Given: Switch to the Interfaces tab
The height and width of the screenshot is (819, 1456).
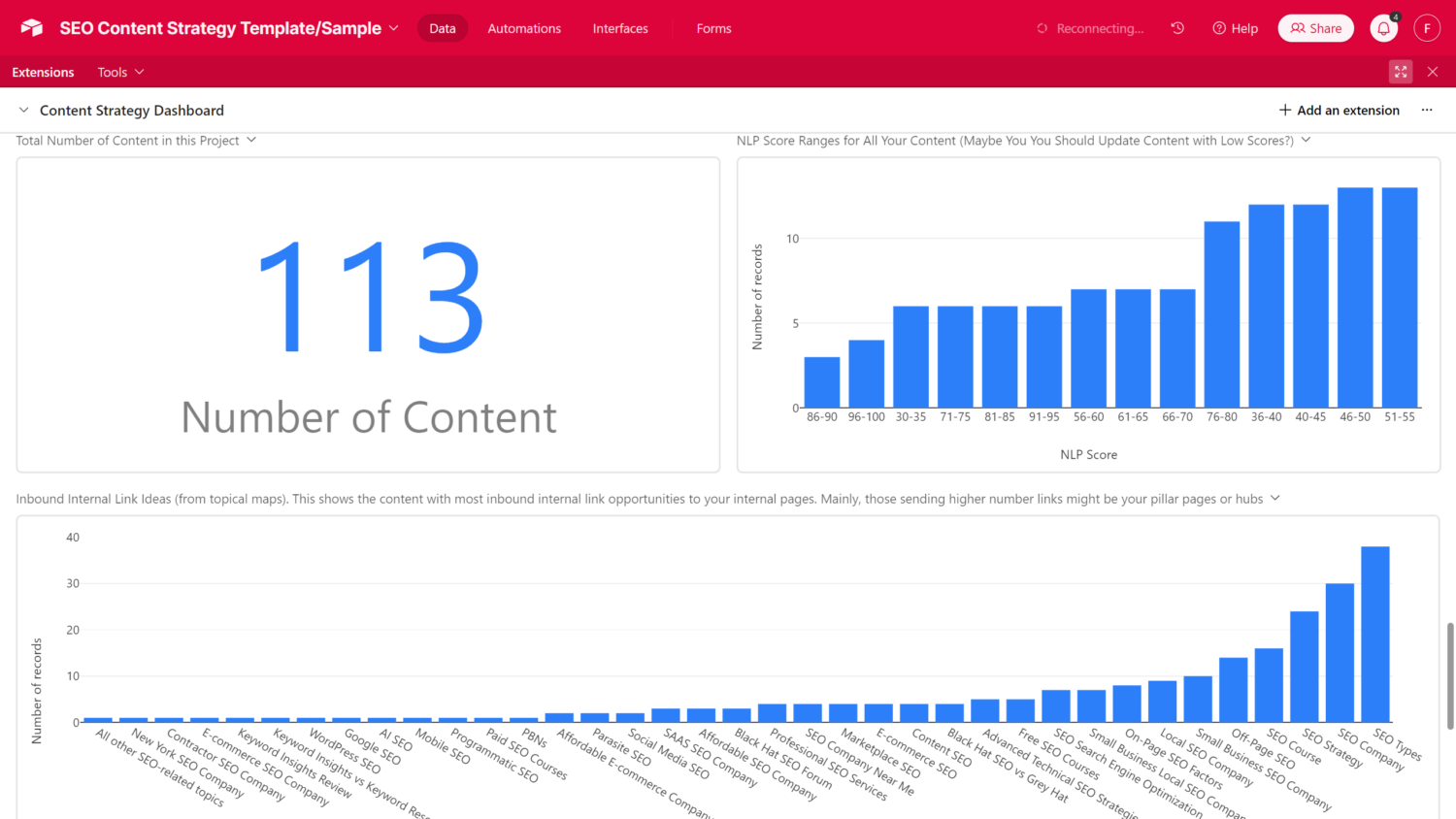Looking at the screenshot, I should tap(620, 28).
